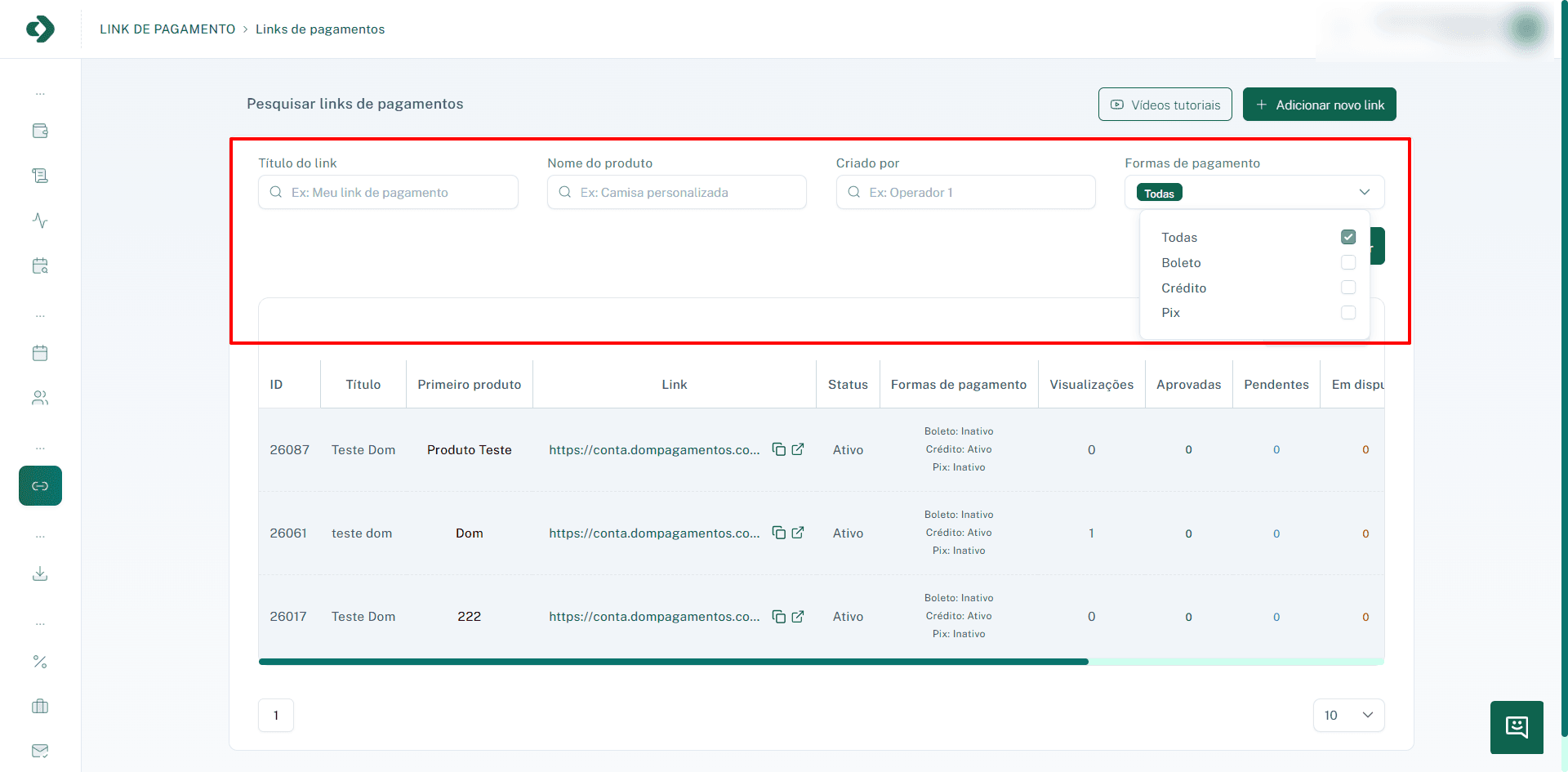Select the wallet icon in the sidebar
Screen dimensions: 1568x772
pyautogui.click(x=40, y=131)
